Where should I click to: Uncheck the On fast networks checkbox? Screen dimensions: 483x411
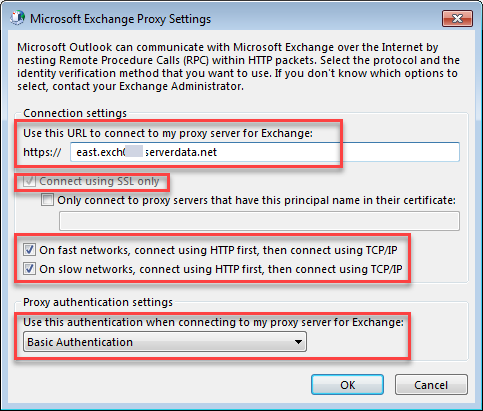(x=29, y=250)
